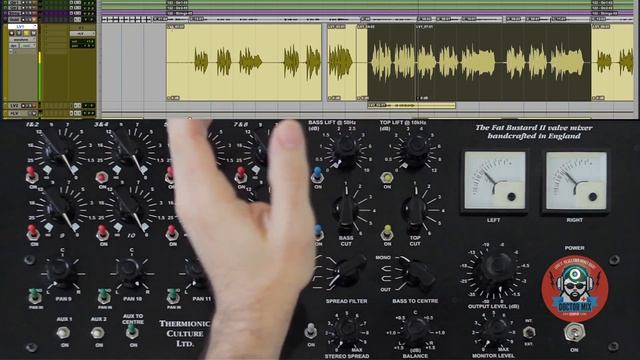
Task: Flip the yellow ON switch under Top Lift
Action: pyautogui.click(x=386, y=177)
